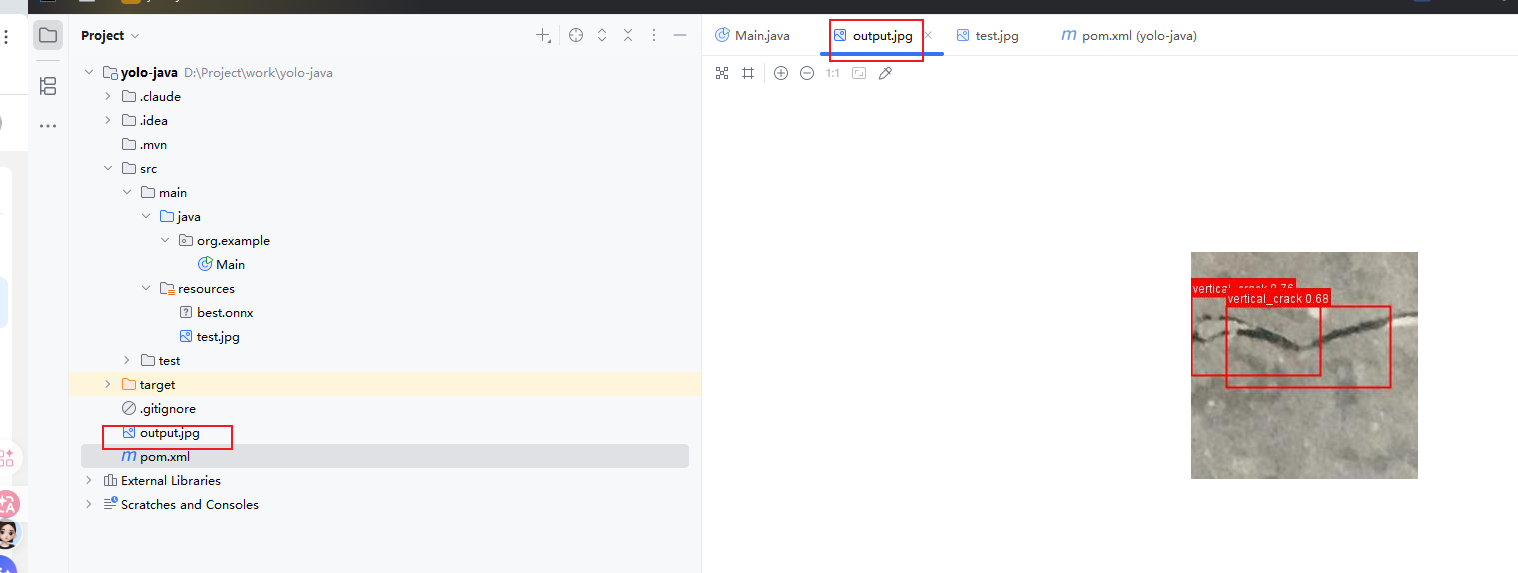Open the Project view dropdown
Image resolution: width=1518 pixels, height=573 pixels.
coord(110,35)
